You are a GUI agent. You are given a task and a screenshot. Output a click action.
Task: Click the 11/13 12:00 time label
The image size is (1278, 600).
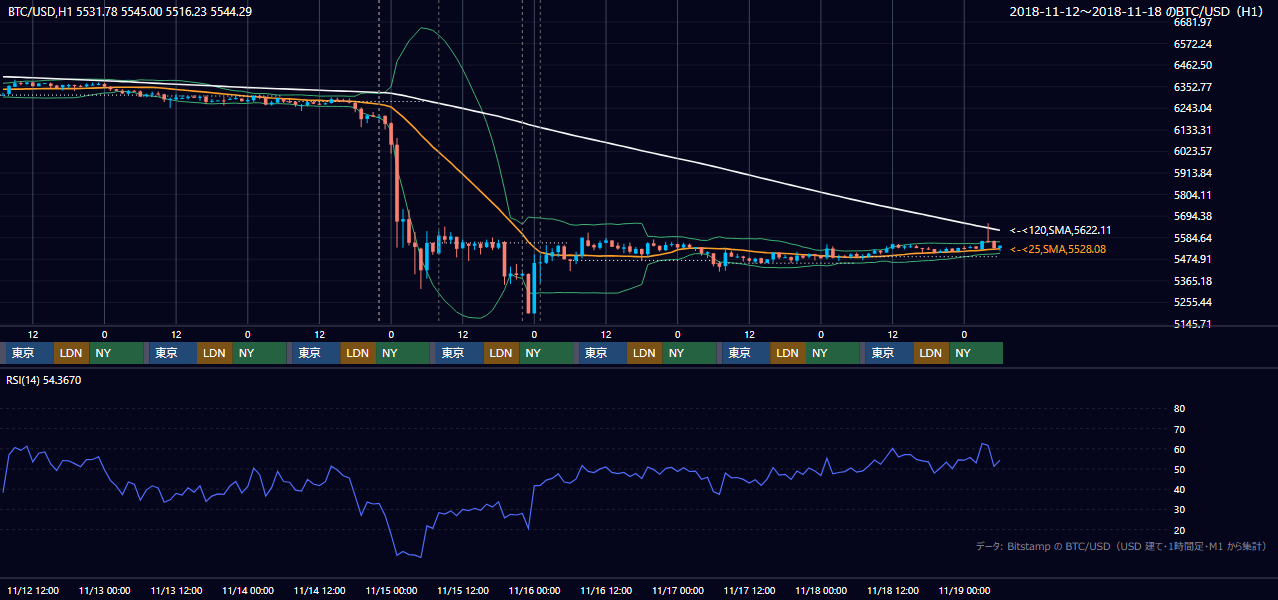tap(176, 590)
